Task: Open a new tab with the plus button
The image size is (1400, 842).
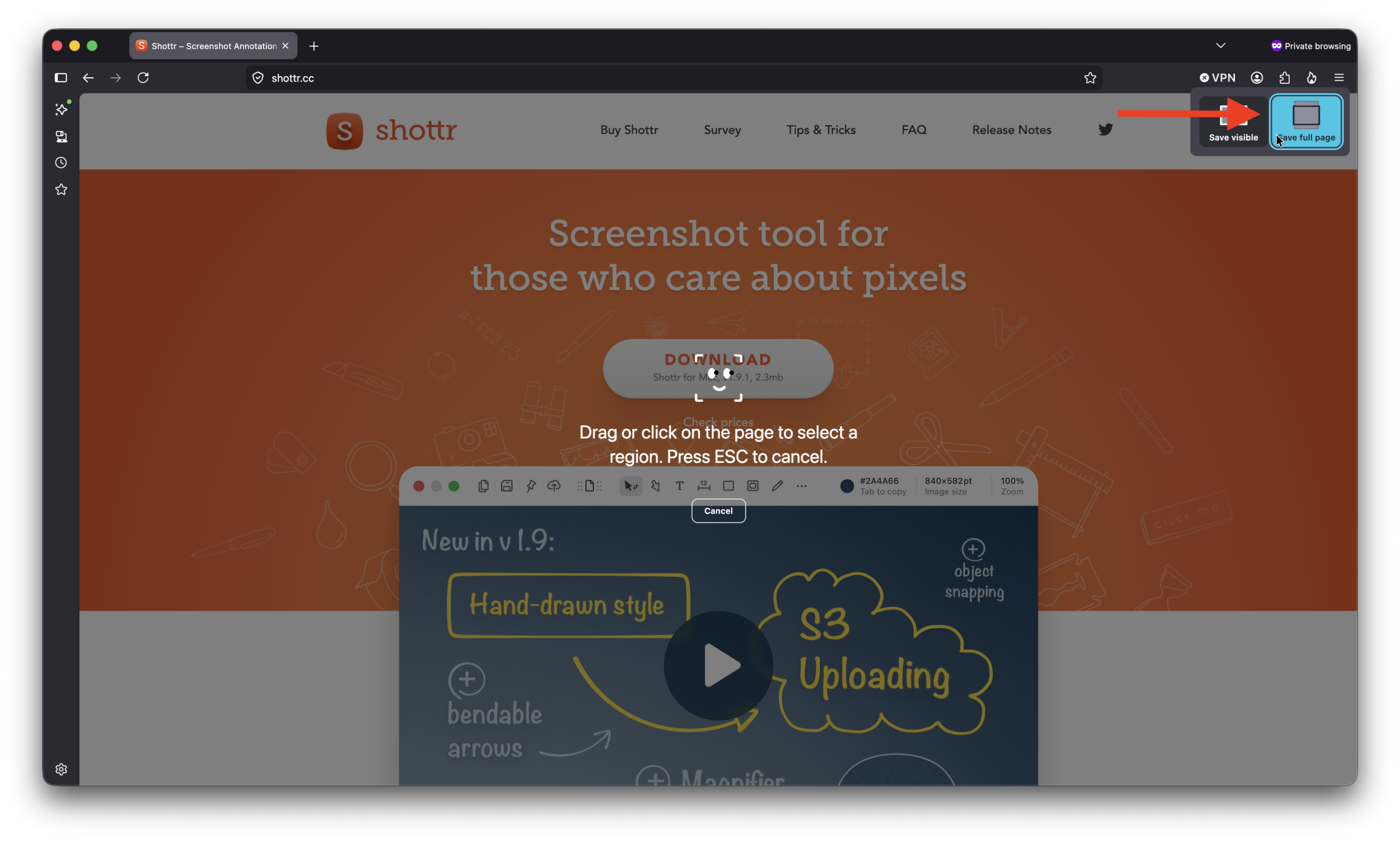Action: [x=313, y=46]
